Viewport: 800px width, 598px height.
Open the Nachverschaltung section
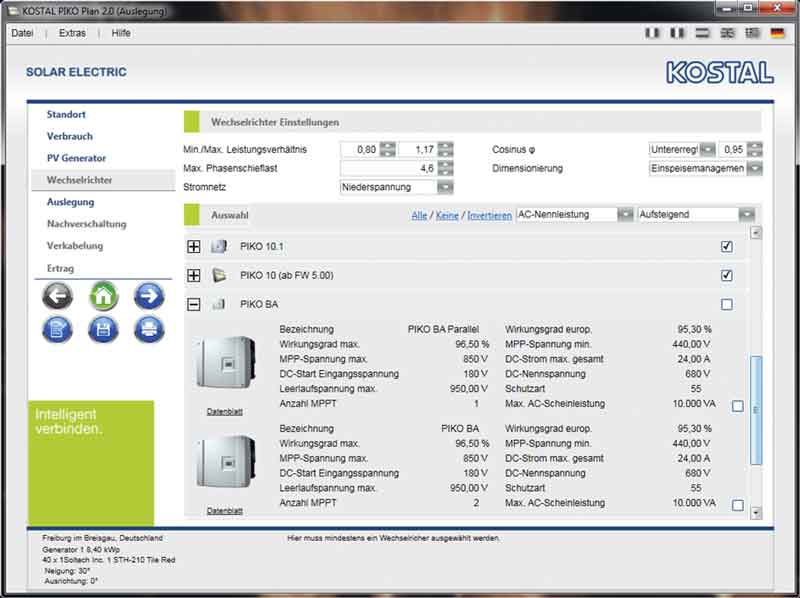pos(87,224)
